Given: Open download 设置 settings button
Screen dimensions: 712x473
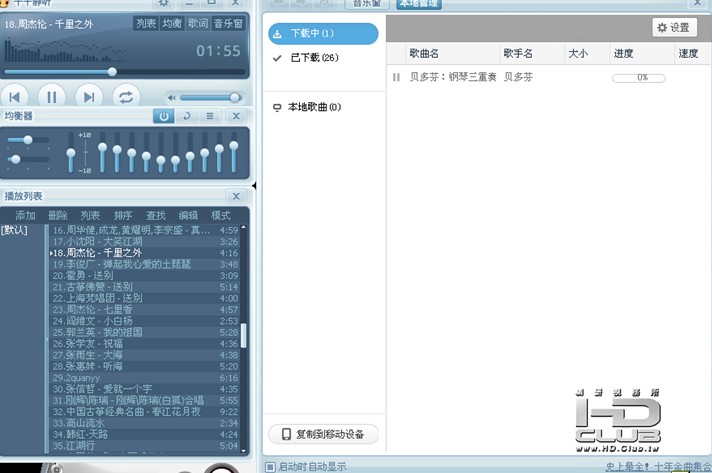Looking at the screenshot, I should click(x=674, y=28).
